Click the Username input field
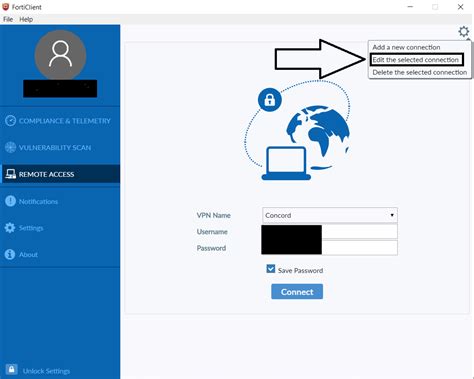 [x=329, y=232]
